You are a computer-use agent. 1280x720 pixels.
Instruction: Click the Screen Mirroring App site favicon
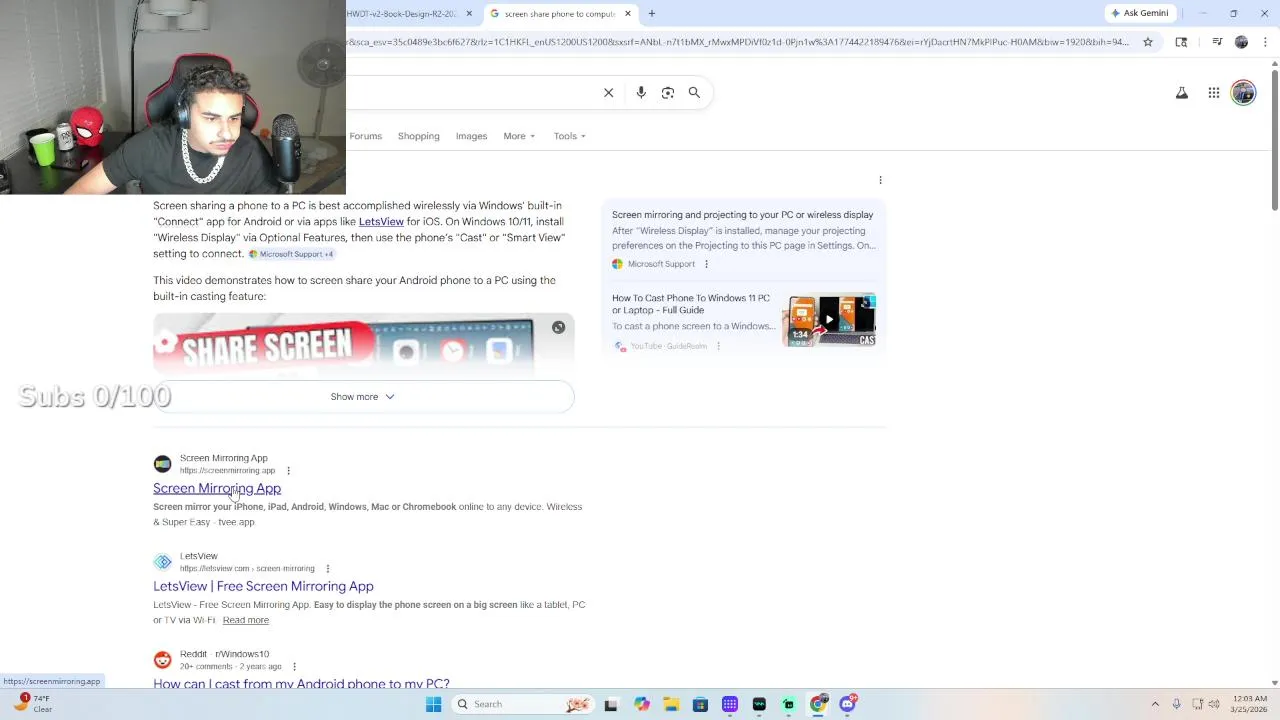pos(162,464)
